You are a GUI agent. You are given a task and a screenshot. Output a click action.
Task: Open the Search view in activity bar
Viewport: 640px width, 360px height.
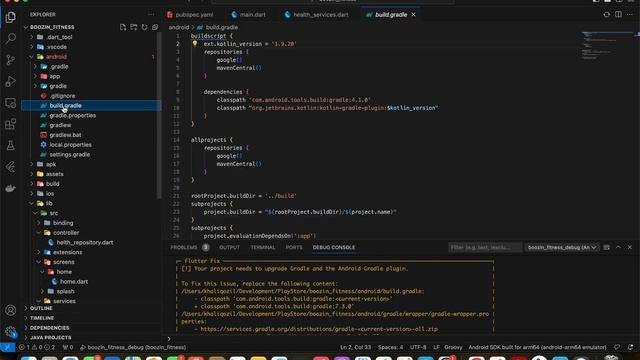point(11,38)
